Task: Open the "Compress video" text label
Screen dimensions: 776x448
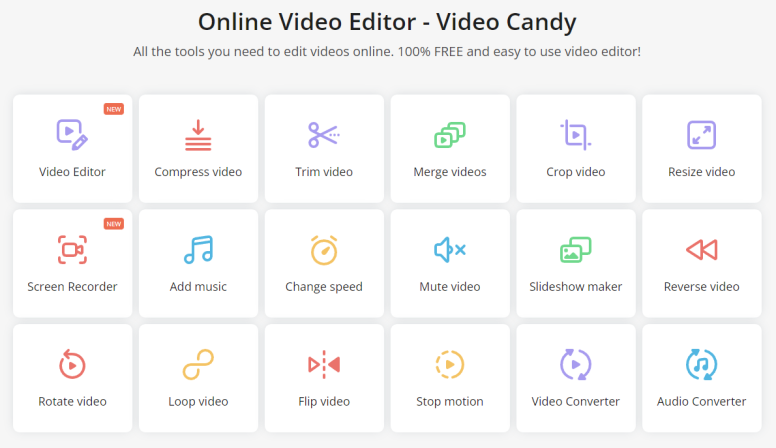Action: pyautogui.click(x=198, y=172)
